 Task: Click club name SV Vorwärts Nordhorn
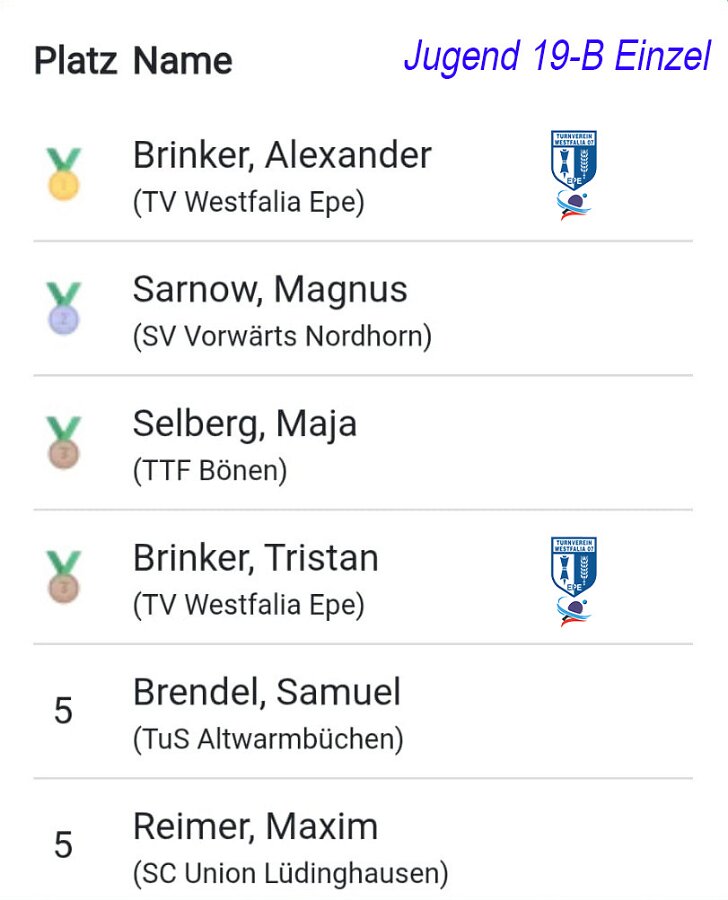click(x=282, y=336)
